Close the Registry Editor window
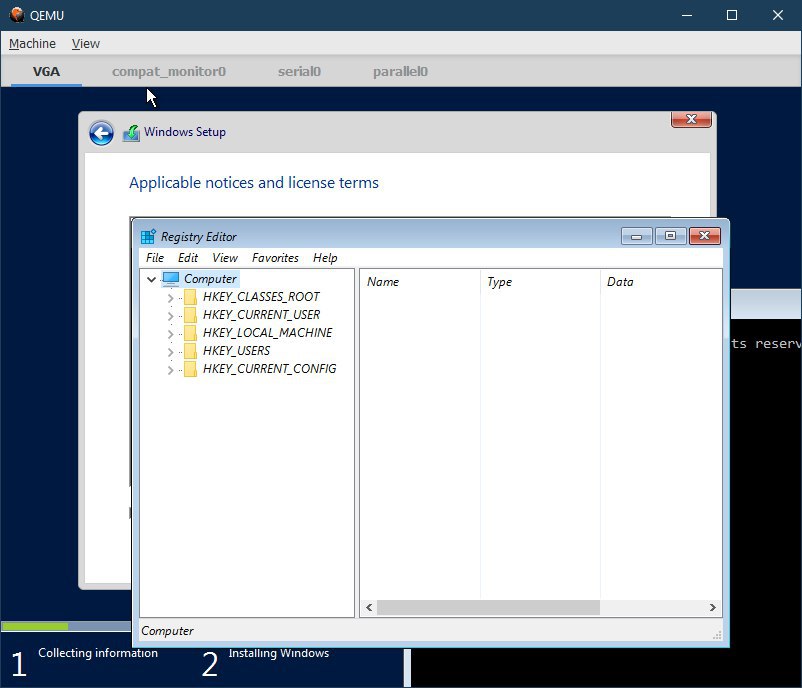 click(x=705, y=236)
